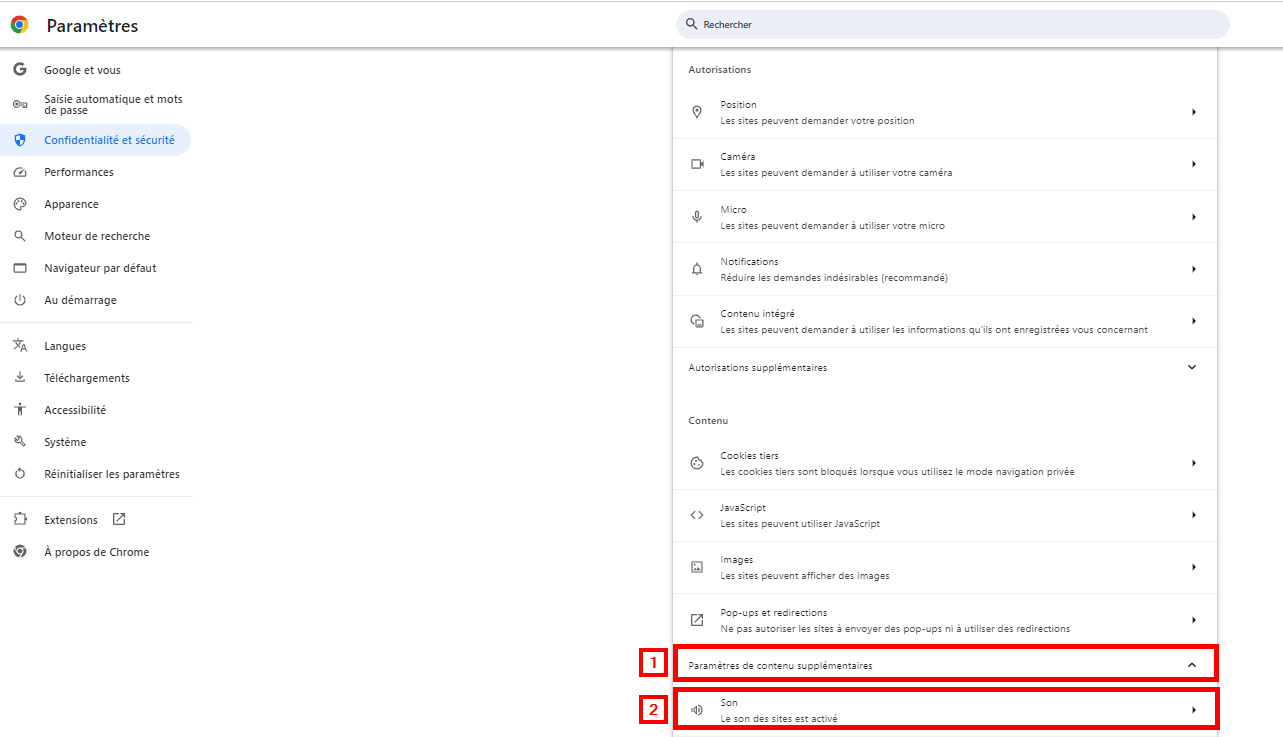
Task: Go to Apparence in sidebar
Action: [71, 204]
